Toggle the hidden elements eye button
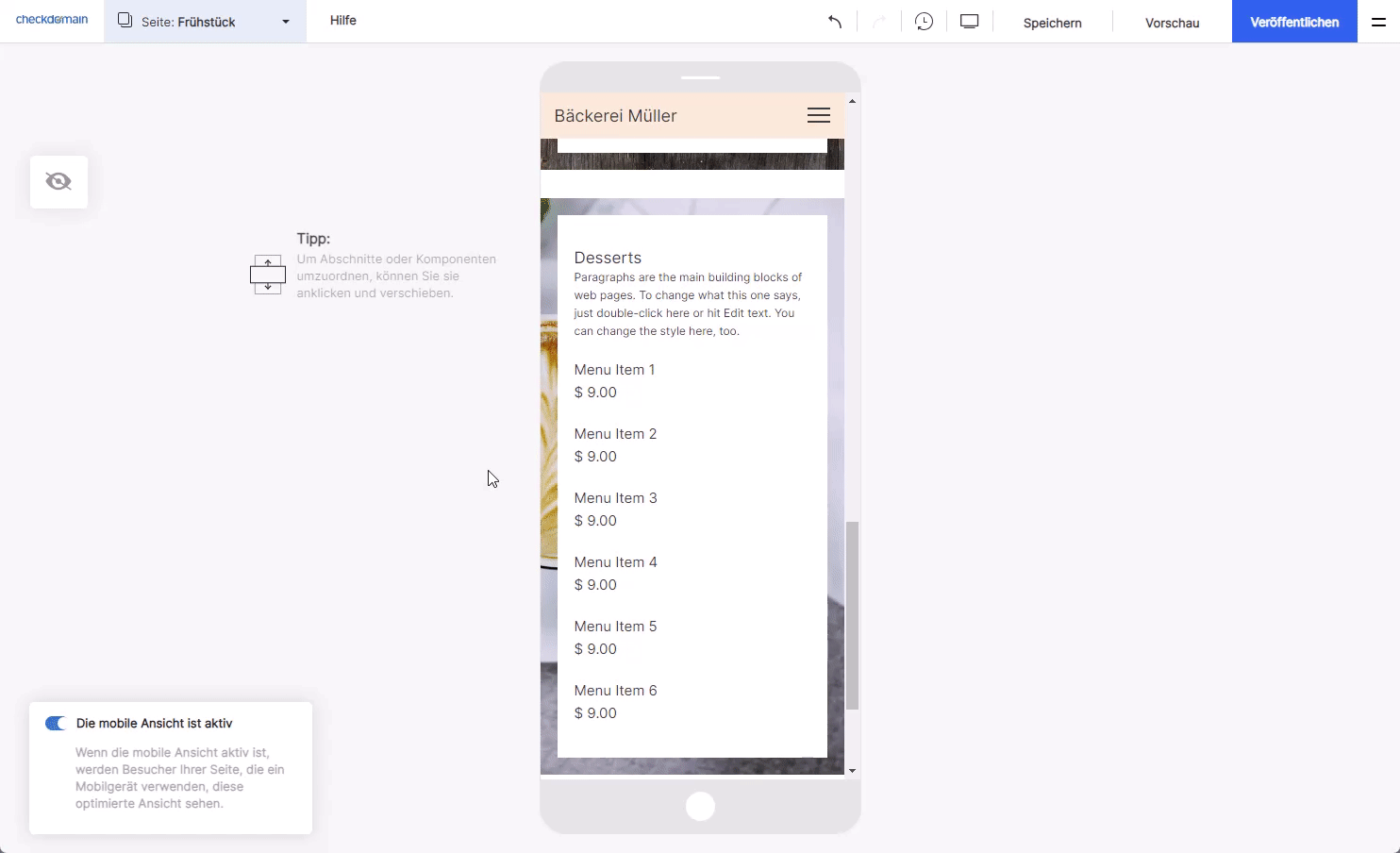This screenshot has width=1400, height=853. pyautogui.click(x=58, y=181)
